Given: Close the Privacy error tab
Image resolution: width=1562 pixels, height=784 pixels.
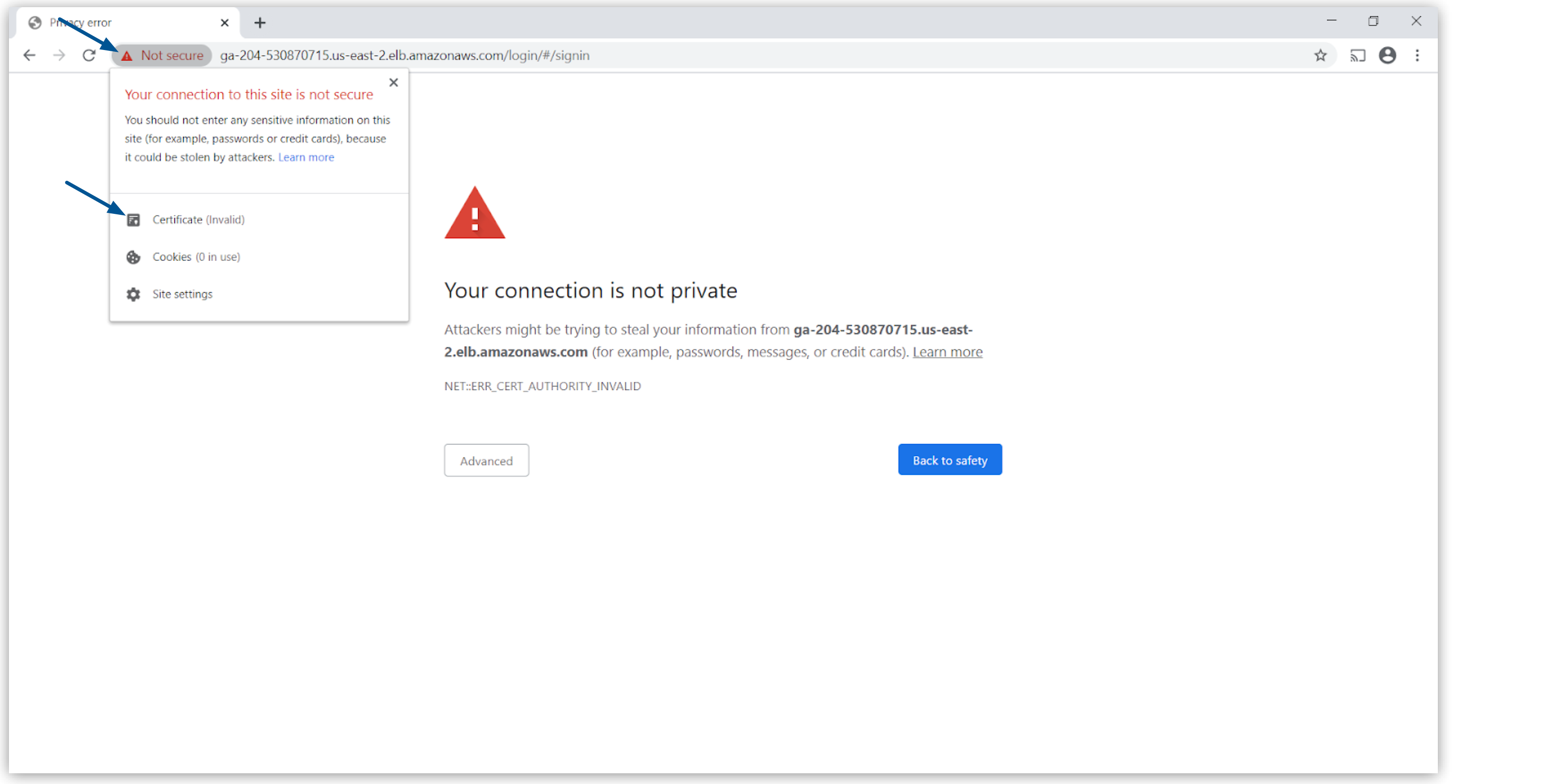Looking at the screenshot, I should tap(224, 22).
